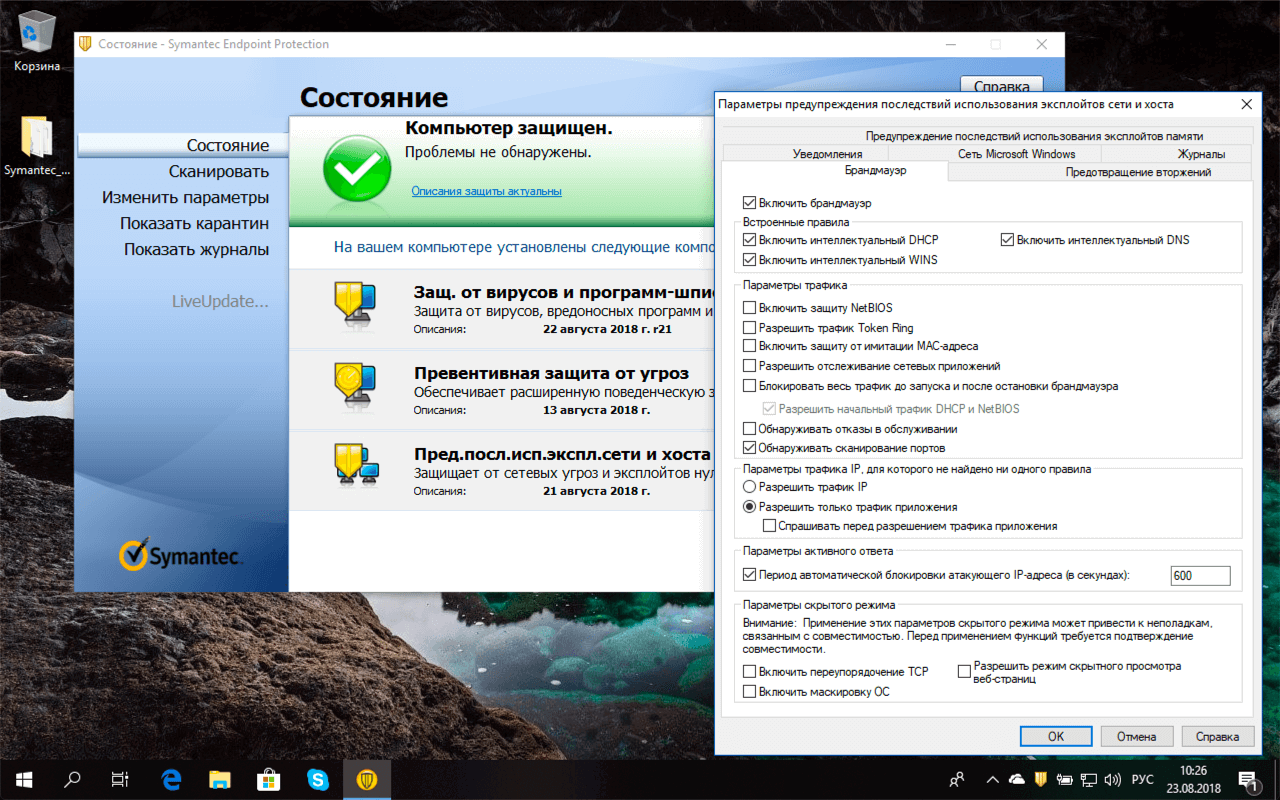
Task: Click the yellow Symantec tray icon
Action: click(1039, 779)
